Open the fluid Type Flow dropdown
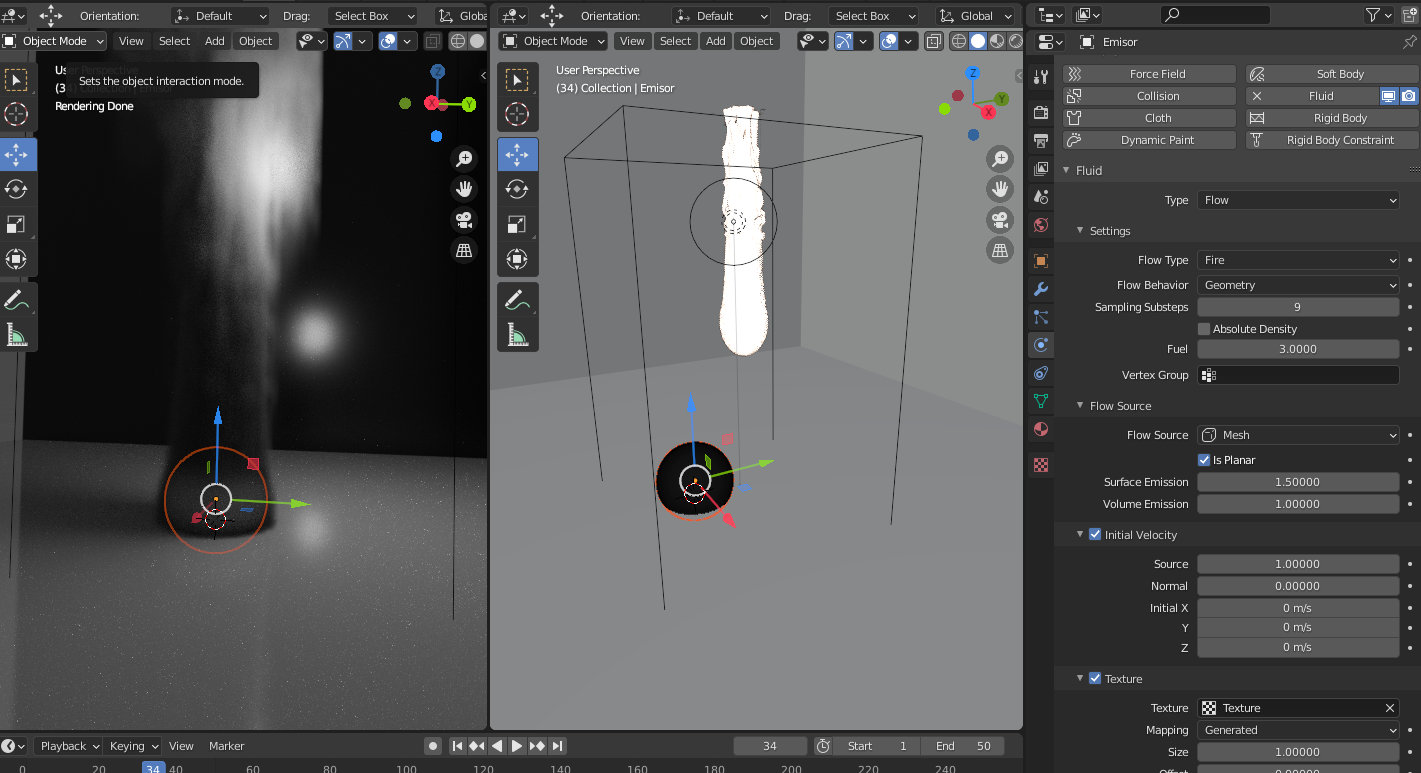This screenshot has height=773, width=1421. tap(1299, 200)
